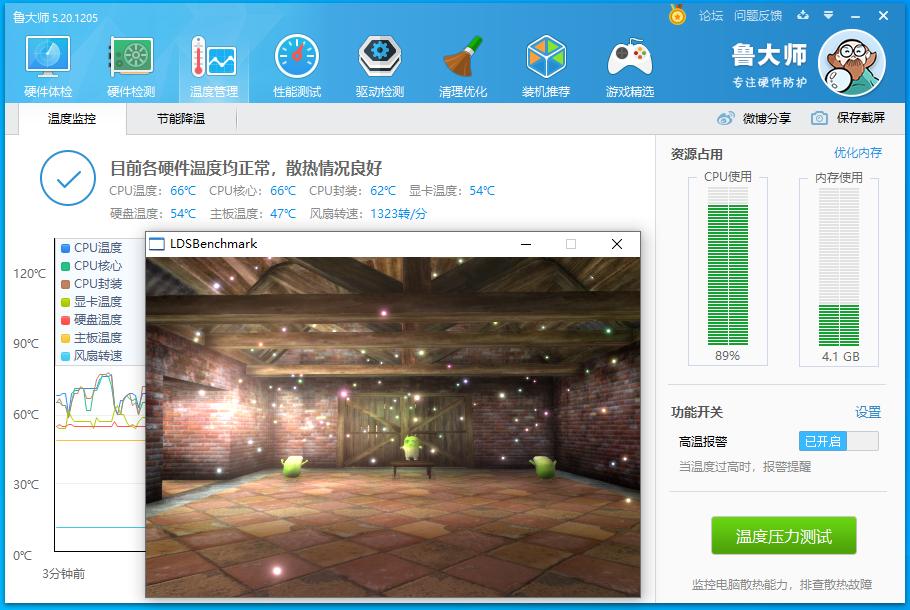Start 驱动检测 driver detection

[x=379, y=65]
